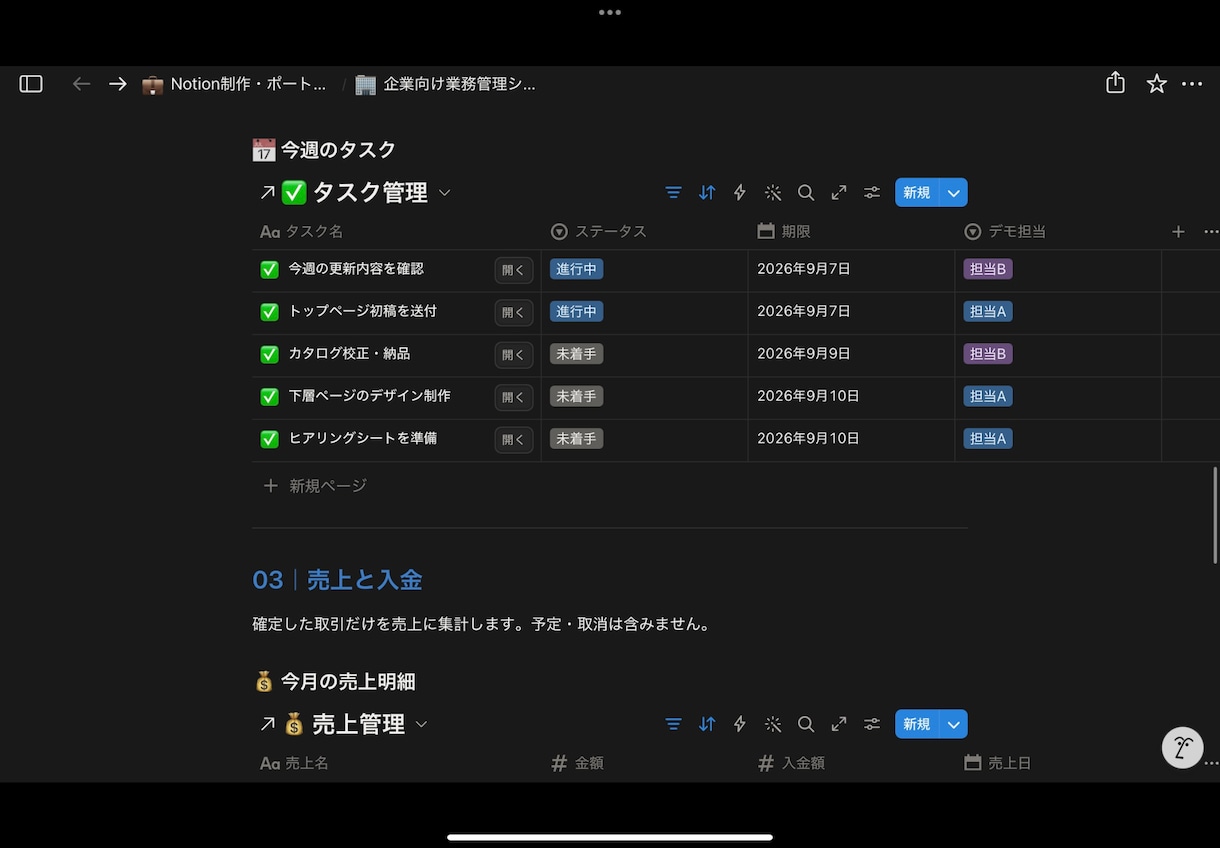This screenshot has width=1220, height=848.
Task: Create new task with 新規 button
Action: pos(917,192)
